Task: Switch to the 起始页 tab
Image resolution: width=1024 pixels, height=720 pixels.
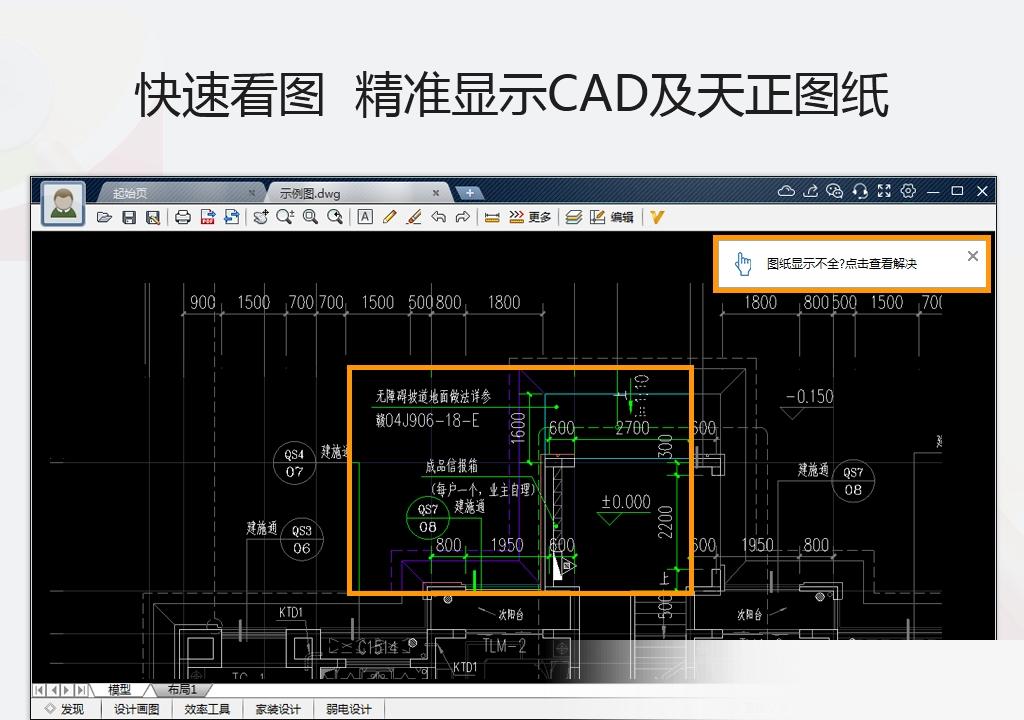Action: point(180,193)
